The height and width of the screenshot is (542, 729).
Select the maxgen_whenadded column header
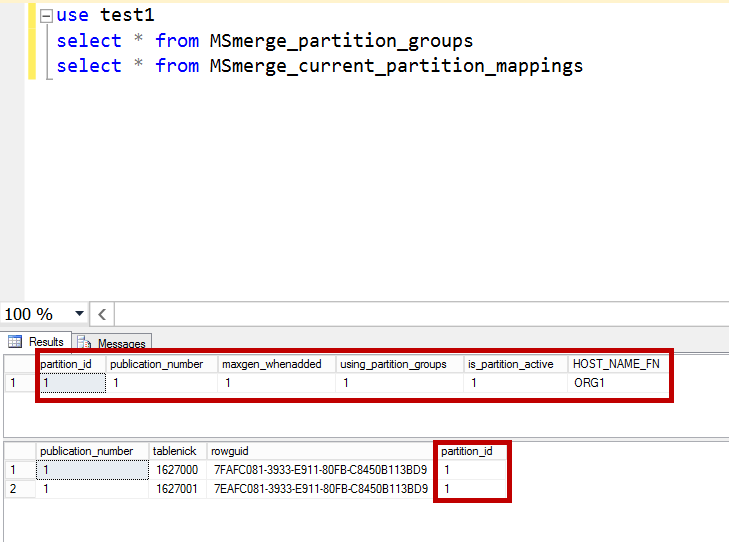coord(272,364)
